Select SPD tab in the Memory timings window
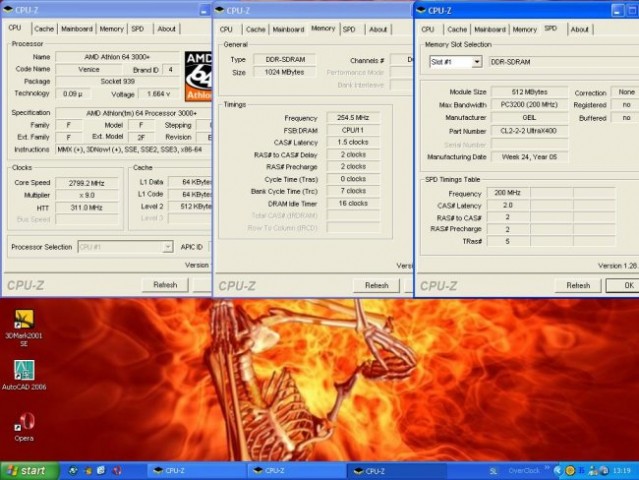639x480 pixels. (x=349, y=29)
